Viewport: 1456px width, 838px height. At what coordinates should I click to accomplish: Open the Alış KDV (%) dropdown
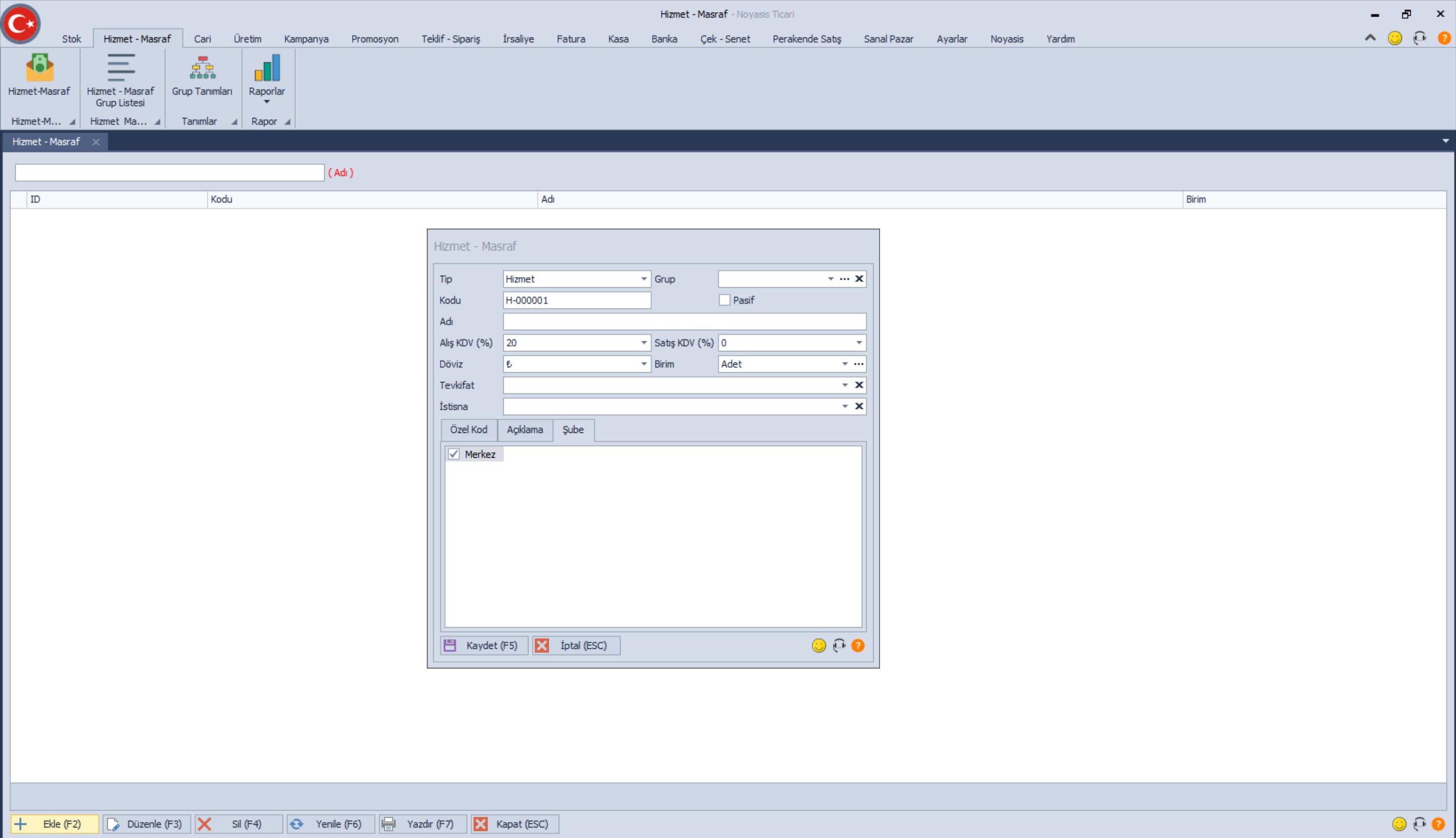643,342
